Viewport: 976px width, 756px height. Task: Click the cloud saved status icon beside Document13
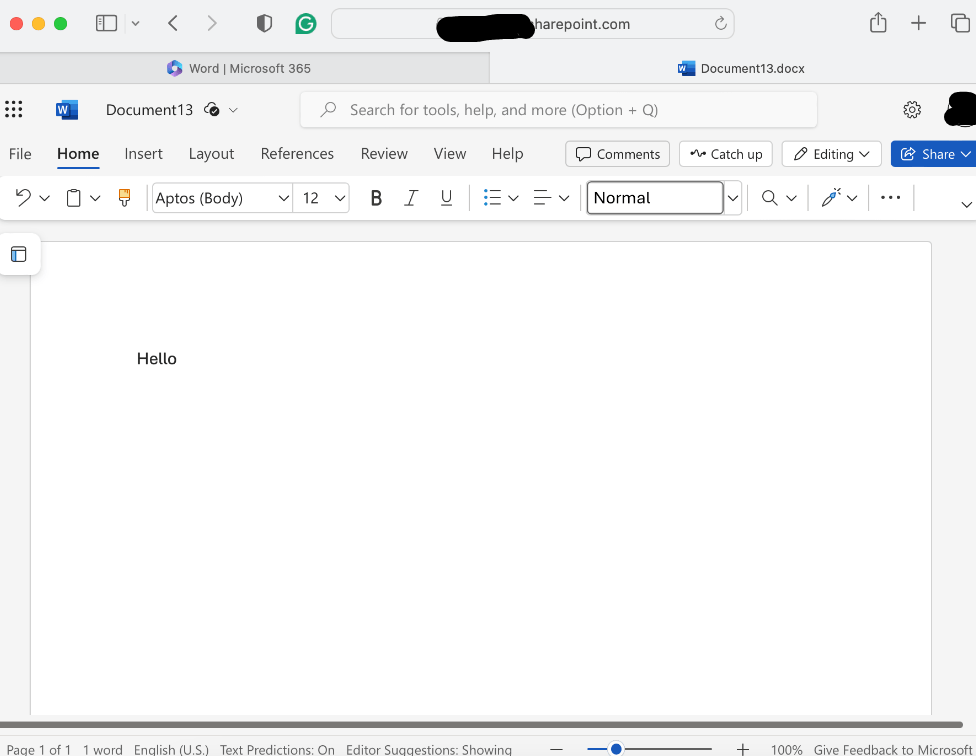click(x=212, y=110)
